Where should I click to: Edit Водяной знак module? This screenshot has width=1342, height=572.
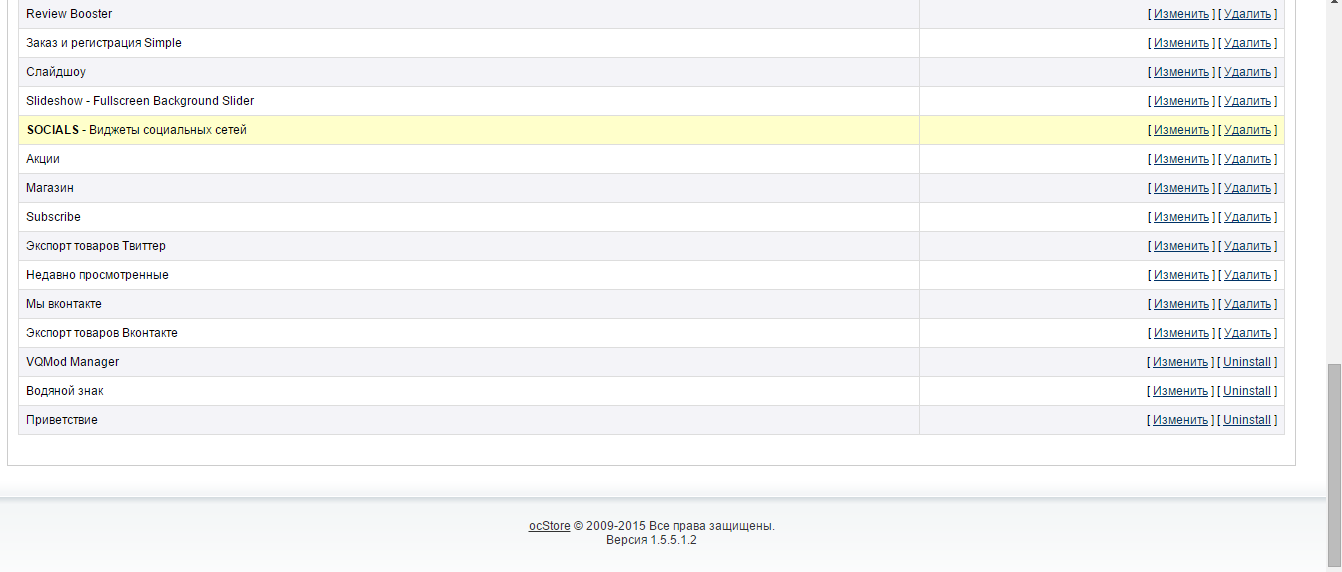point(1180,391)
